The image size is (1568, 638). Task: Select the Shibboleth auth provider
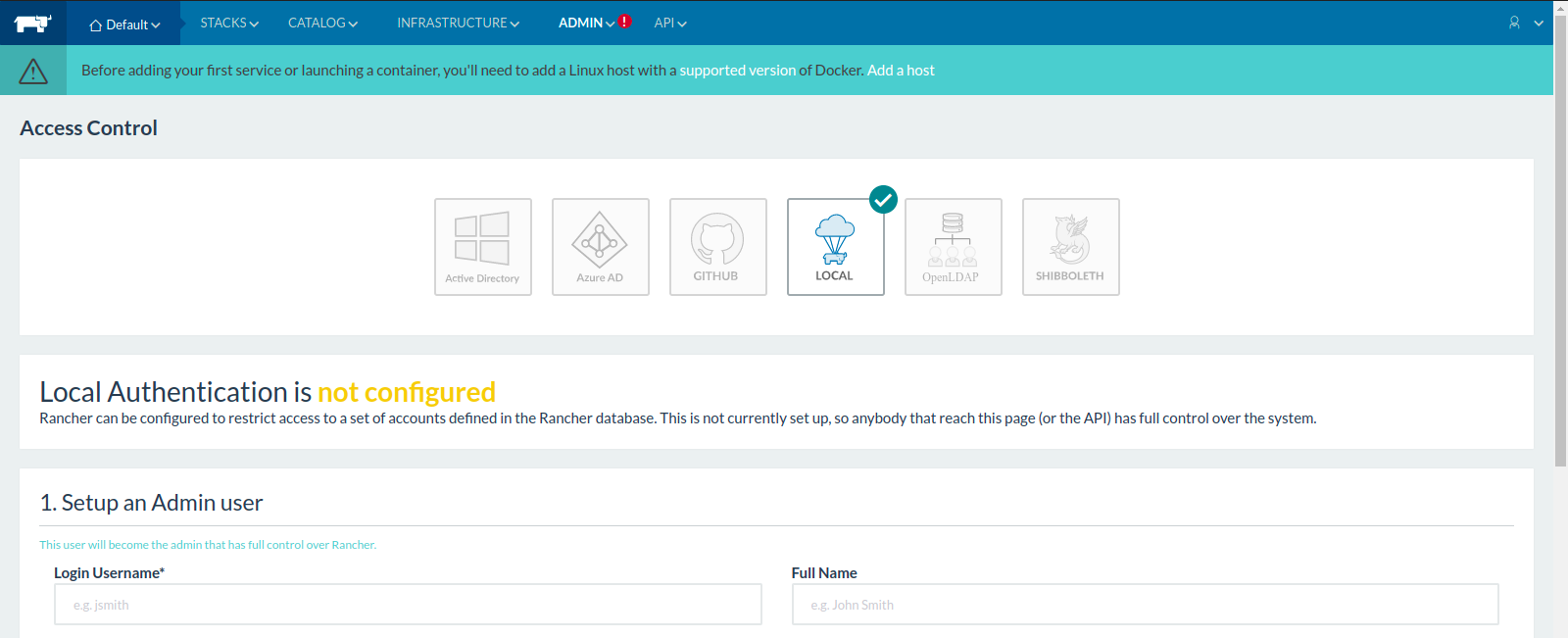[1071, 247]
